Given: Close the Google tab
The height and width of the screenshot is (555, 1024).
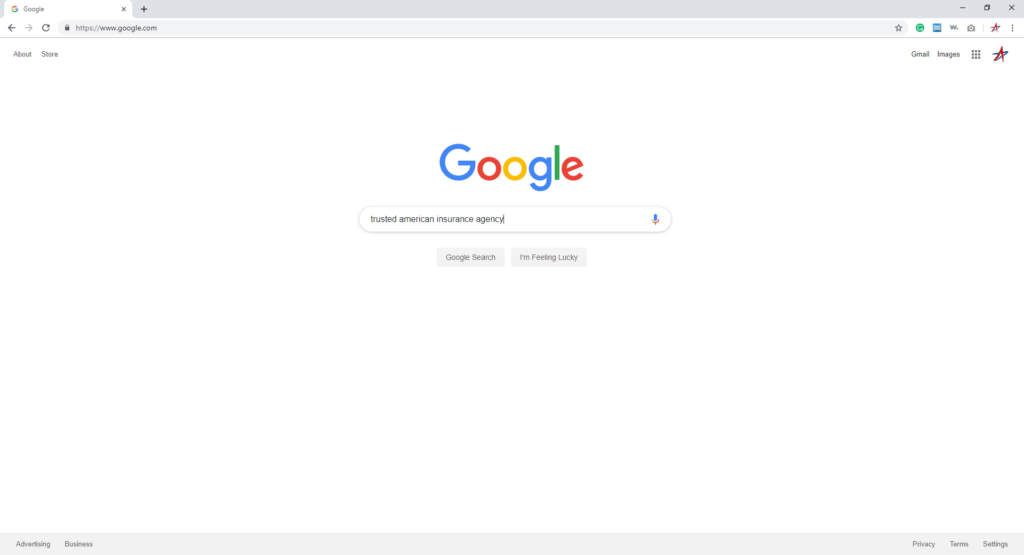Looking at the screenshot, I should tap(123, 9).
